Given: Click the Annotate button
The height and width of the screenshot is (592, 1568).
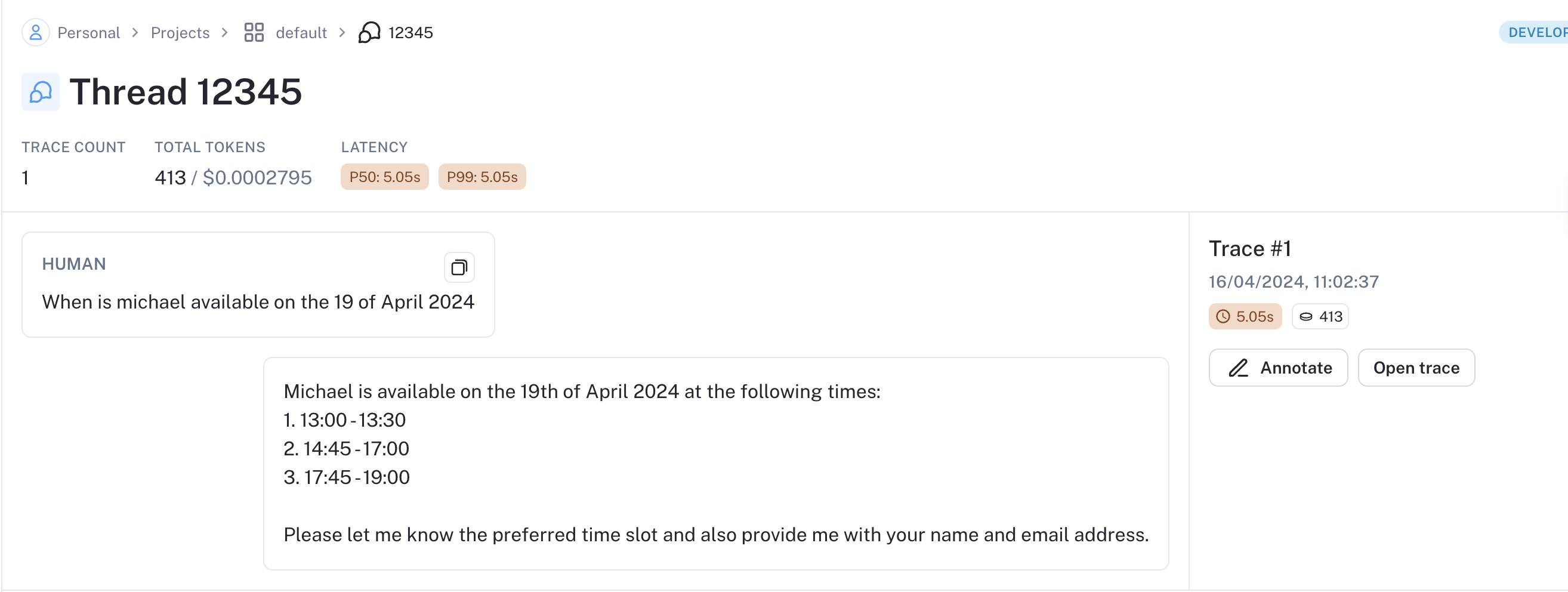Looking at the screenshot, I should click(x=1278, y=368).
